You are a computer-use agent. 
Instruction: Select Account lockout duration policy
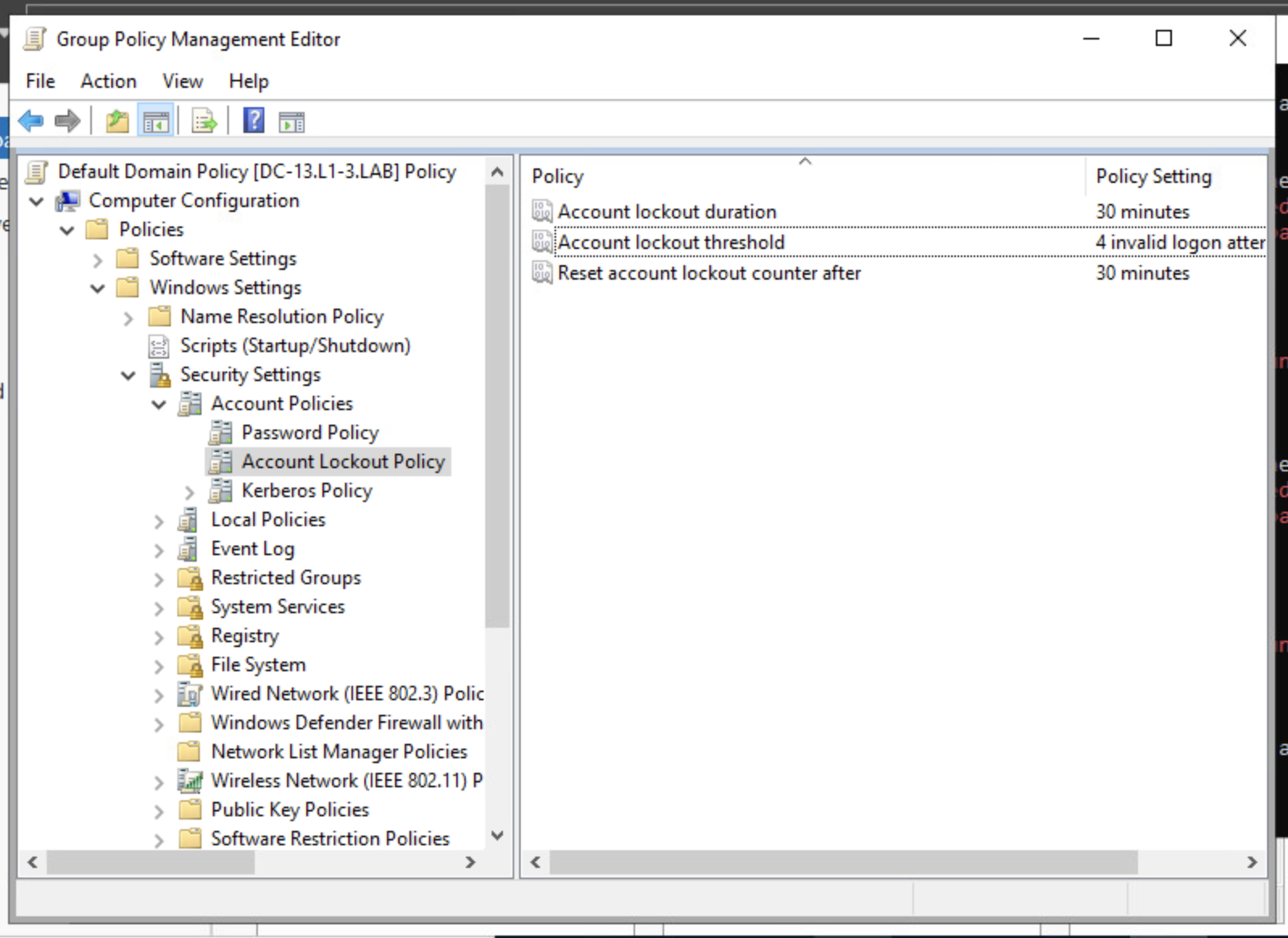[x=667, y=211]
